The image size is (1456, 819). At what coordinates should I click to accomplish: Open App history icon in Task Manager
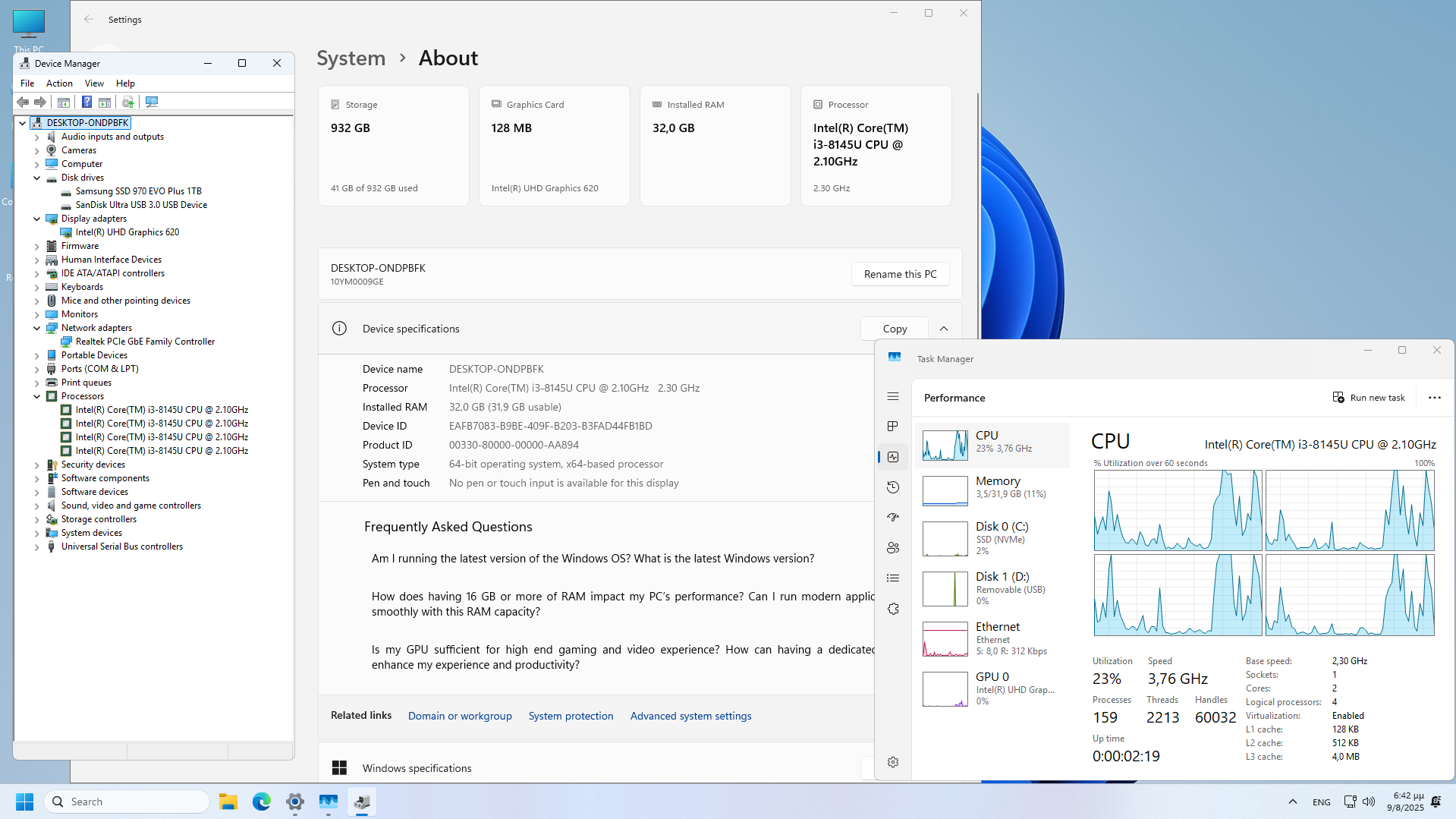point(893,487)
